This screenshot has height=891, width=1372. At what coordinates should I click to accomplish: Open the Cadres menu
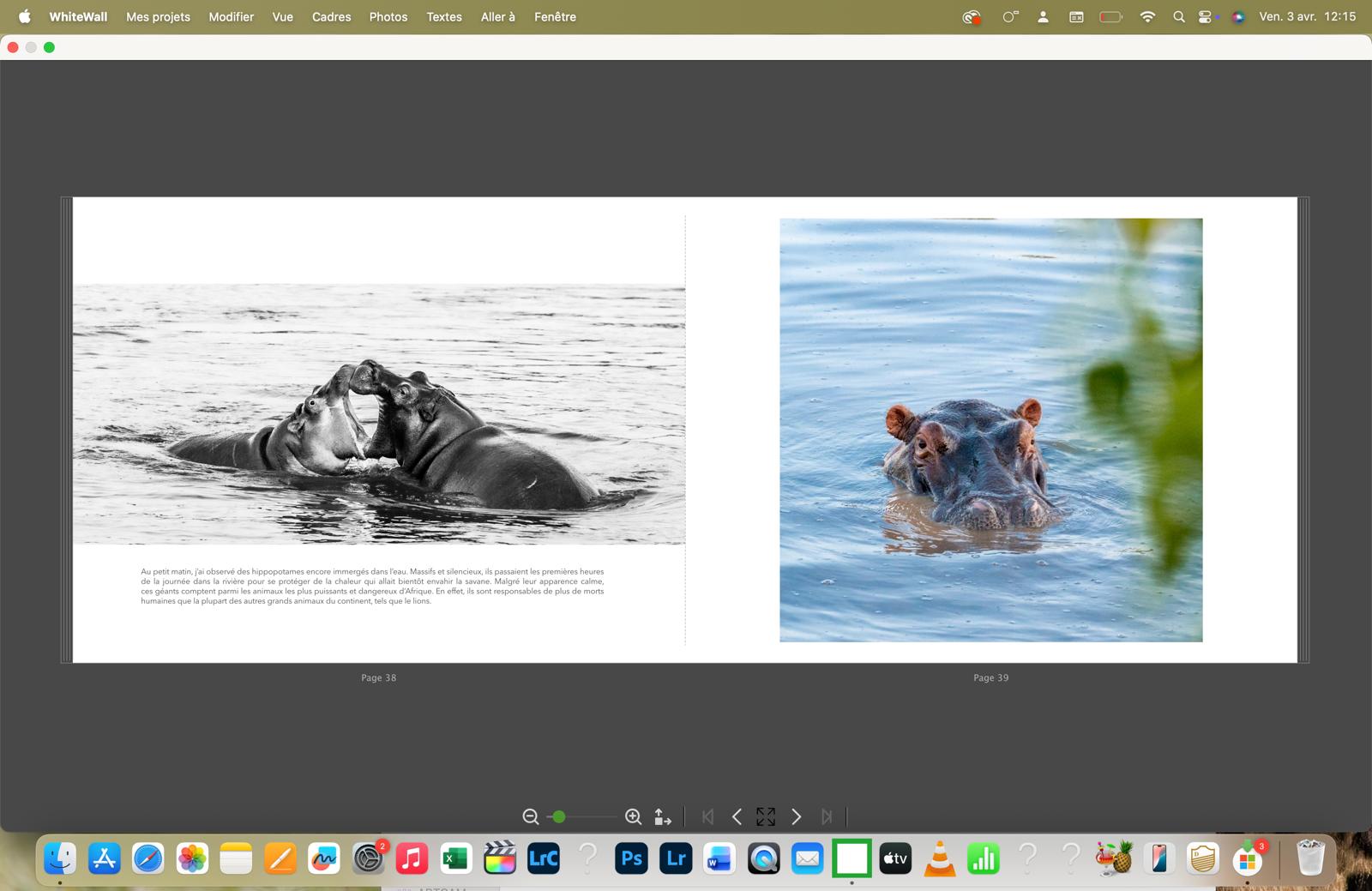331,16
